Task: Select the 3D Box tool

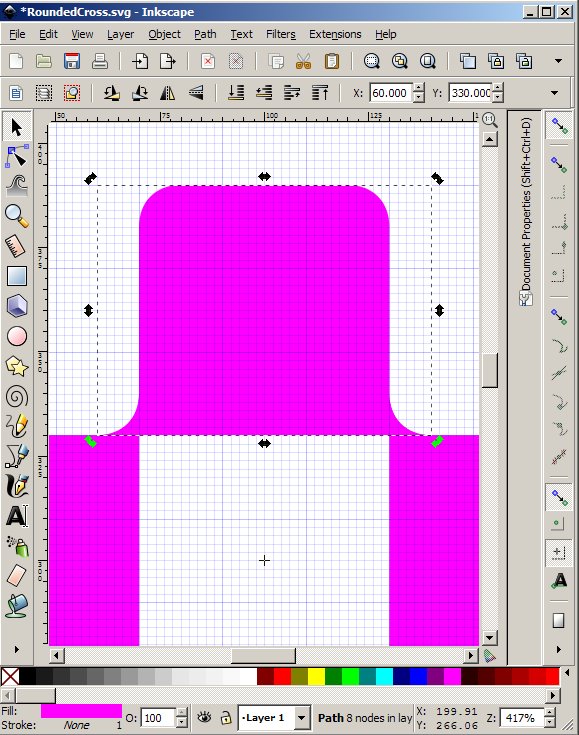Action: [x=17, y=306]
